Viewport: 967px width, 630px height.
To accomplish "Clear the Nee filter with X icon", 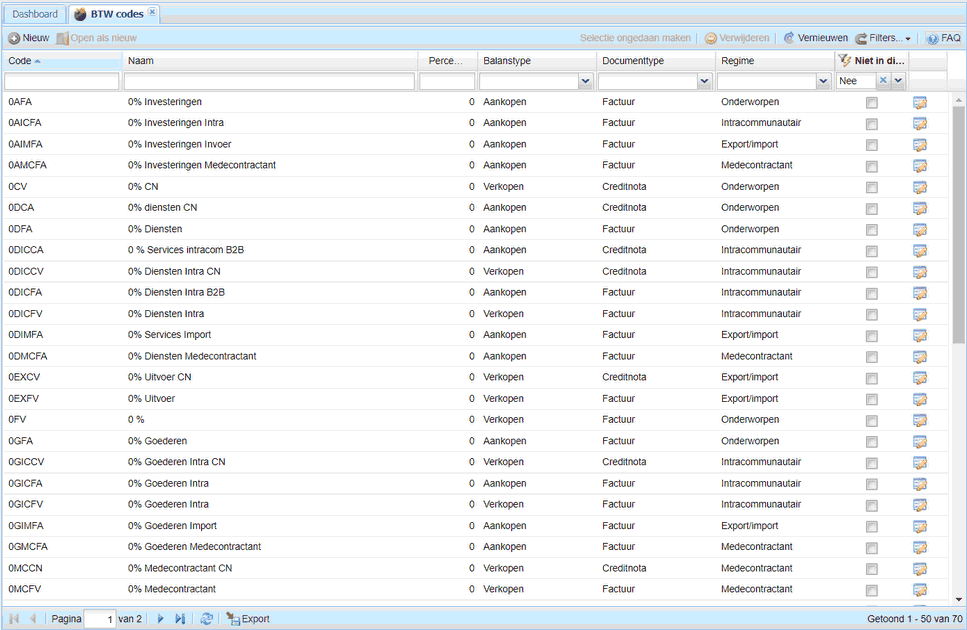I will tap(883, 80).
